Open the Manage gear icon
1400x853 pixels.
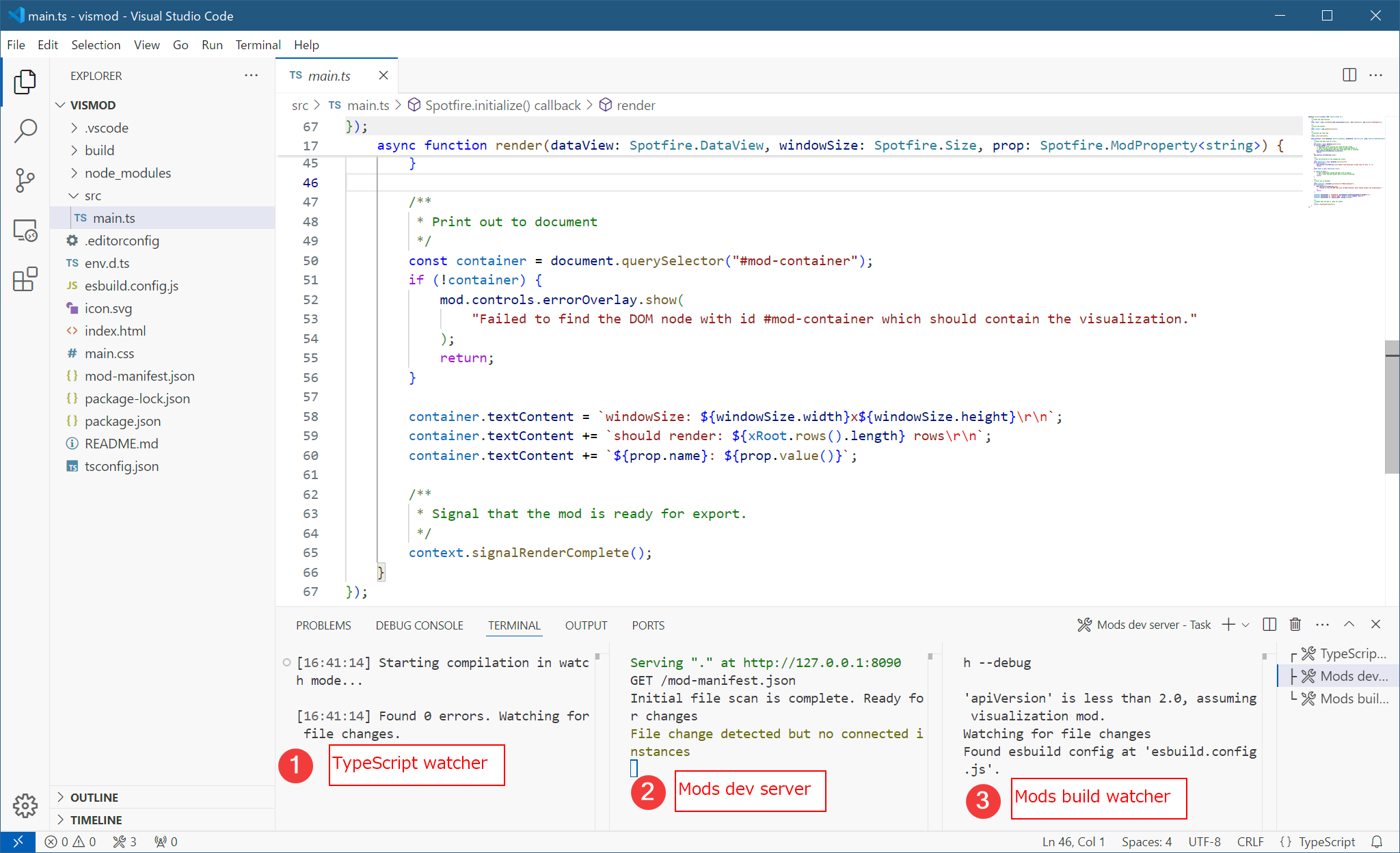[x=25, y=806]
